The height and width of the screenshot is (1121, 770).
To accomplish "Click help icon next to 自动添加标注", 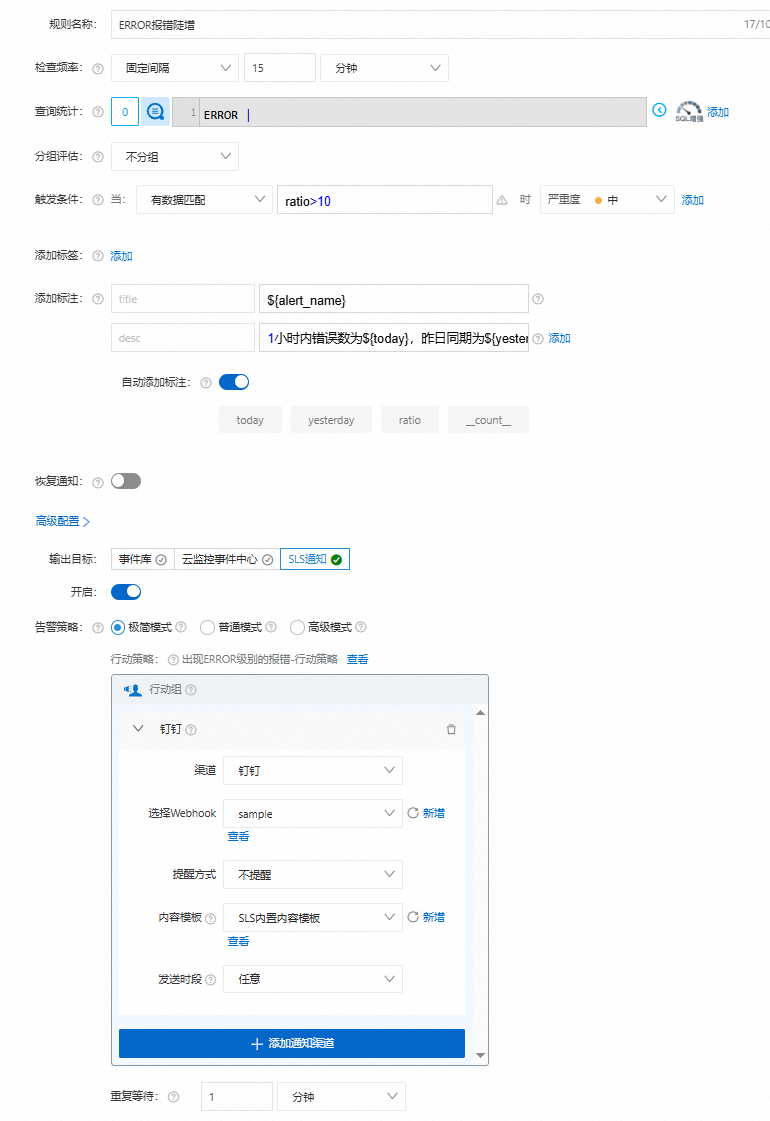I will click(x=206, y=382).
